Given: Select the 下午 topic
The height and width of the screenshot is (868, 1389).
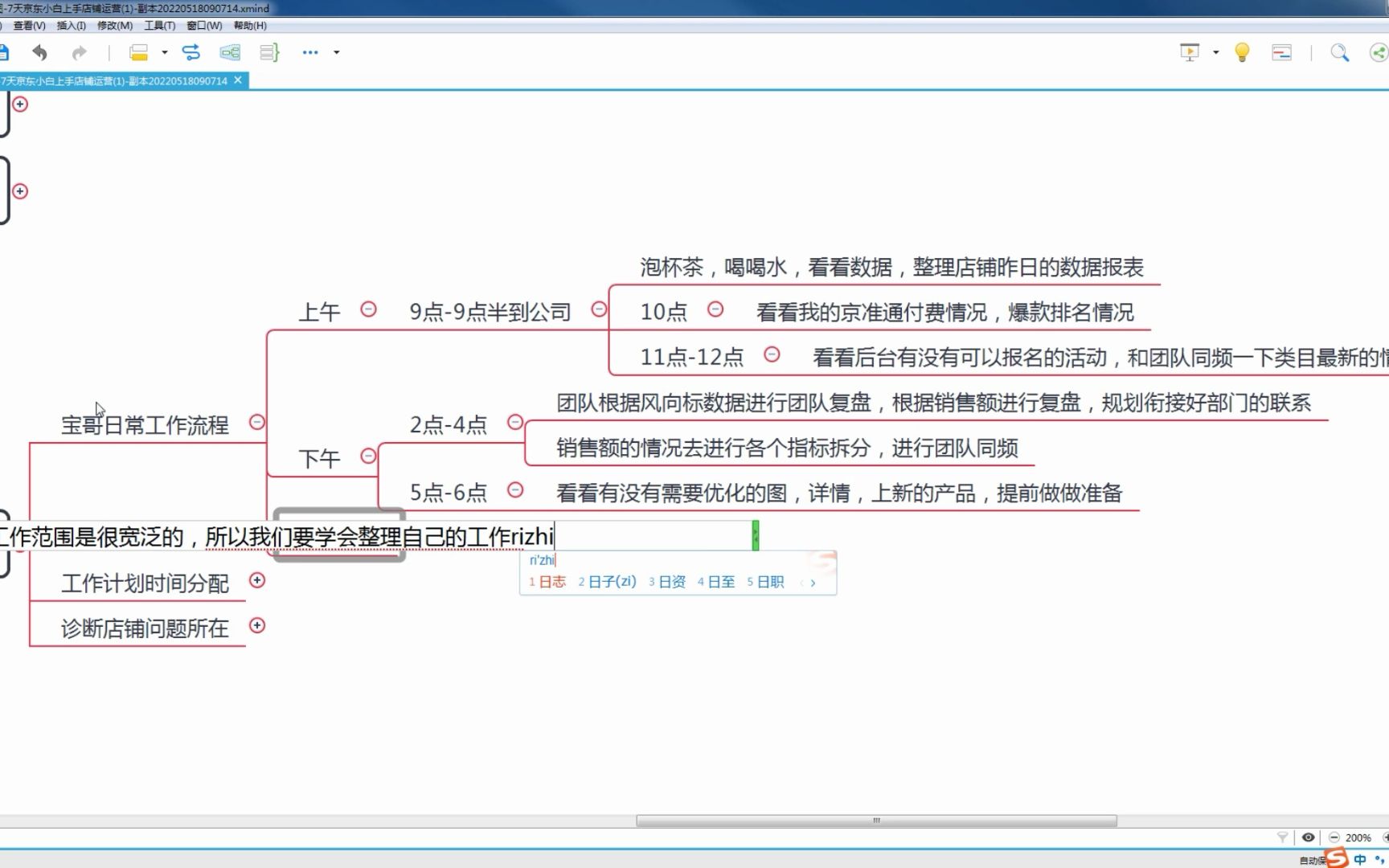Looking at the screenshot, I should click(320, 459).
